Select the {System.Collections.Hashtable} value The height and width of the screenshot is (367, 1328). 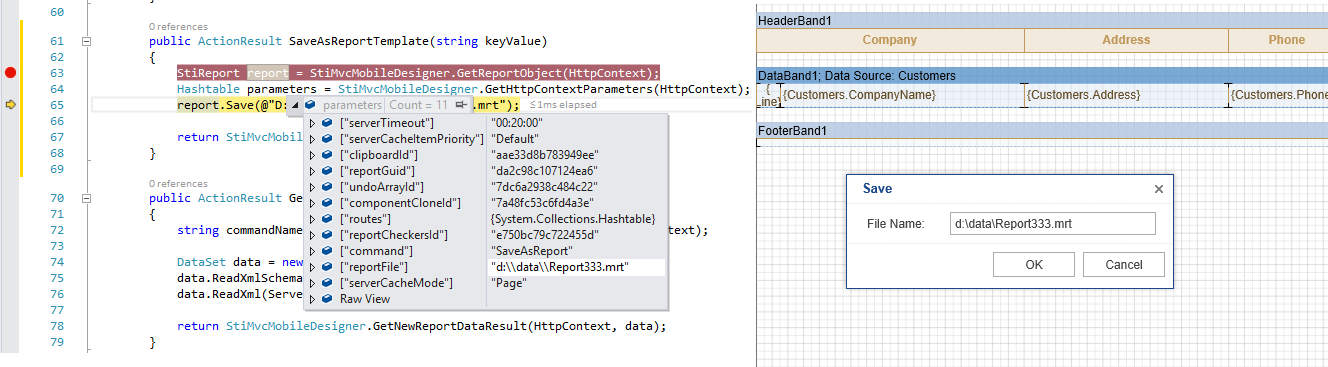coord(572,218)
